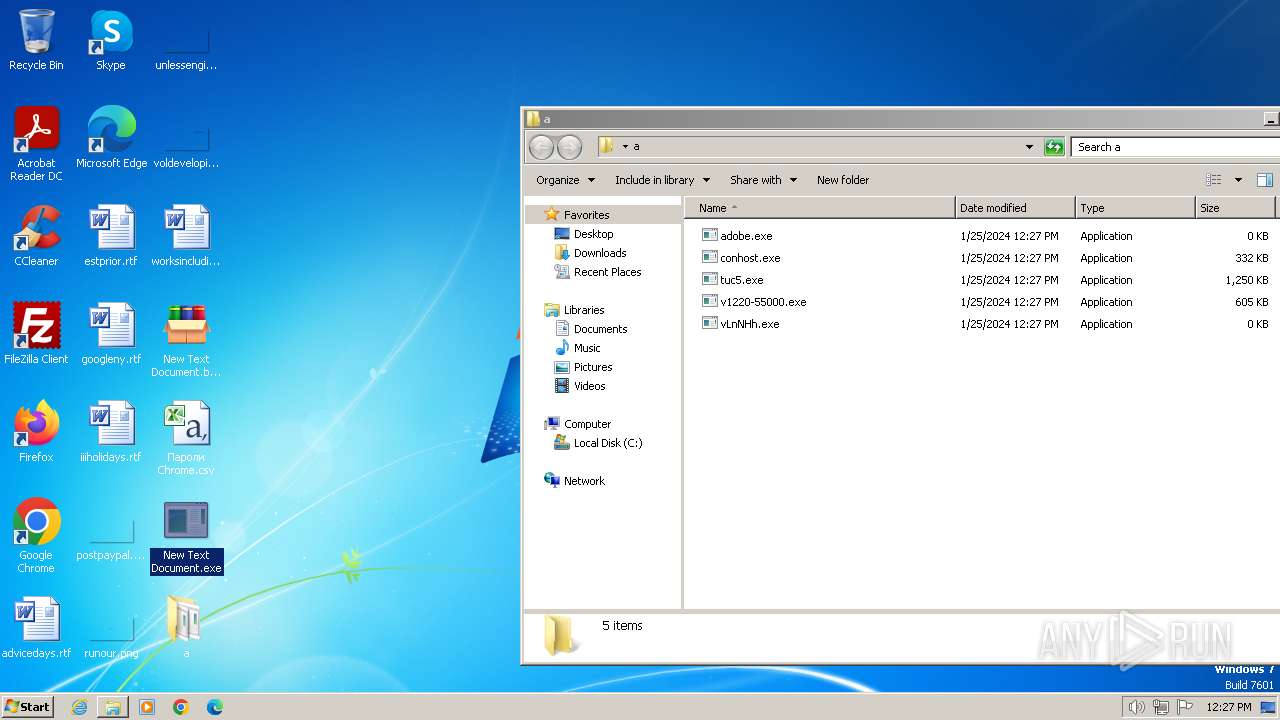Viewport: 1280px width, 720px height.
Task: Select New Text Document.exe on desktop
Action: click(186, 536)
